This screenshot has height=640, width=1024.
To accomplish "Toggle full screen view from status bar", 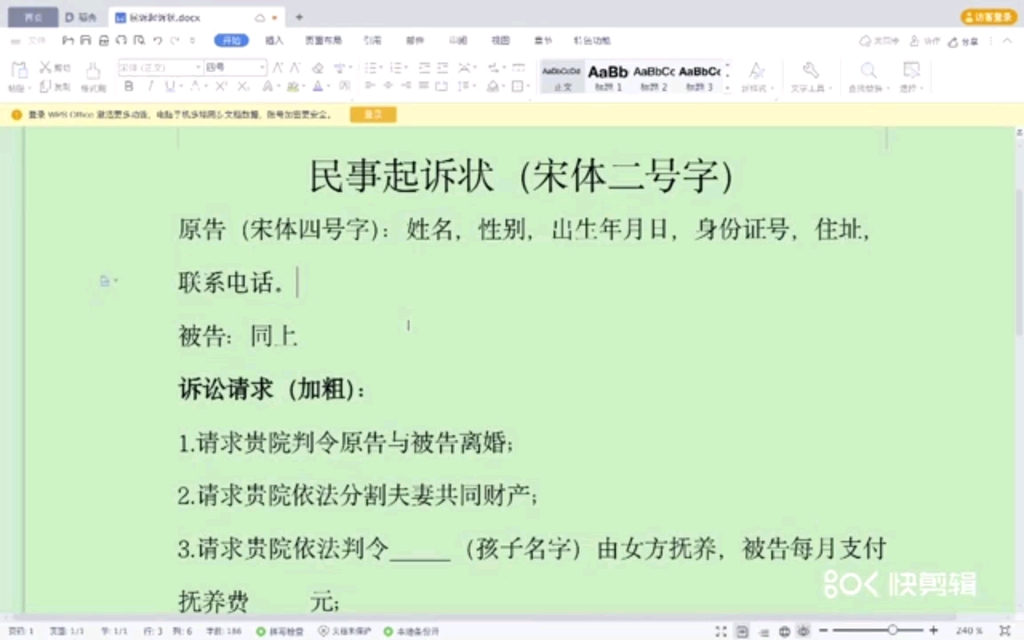I will coord(720,631).
